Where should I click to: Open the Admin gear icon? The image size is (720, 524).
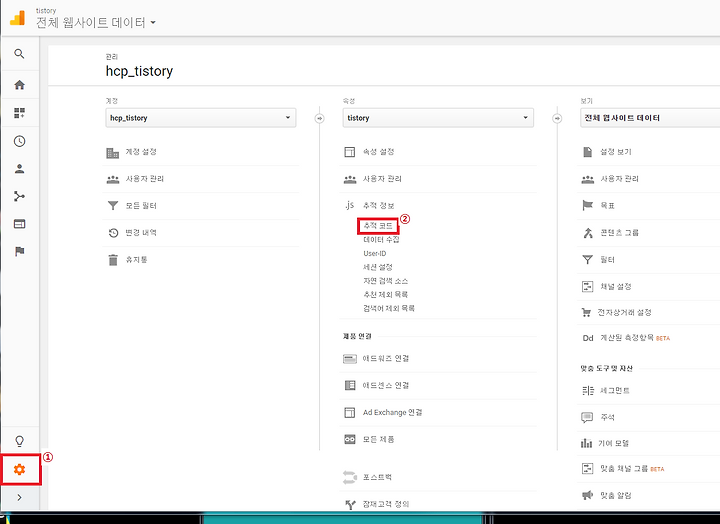[x=19, y=469]
